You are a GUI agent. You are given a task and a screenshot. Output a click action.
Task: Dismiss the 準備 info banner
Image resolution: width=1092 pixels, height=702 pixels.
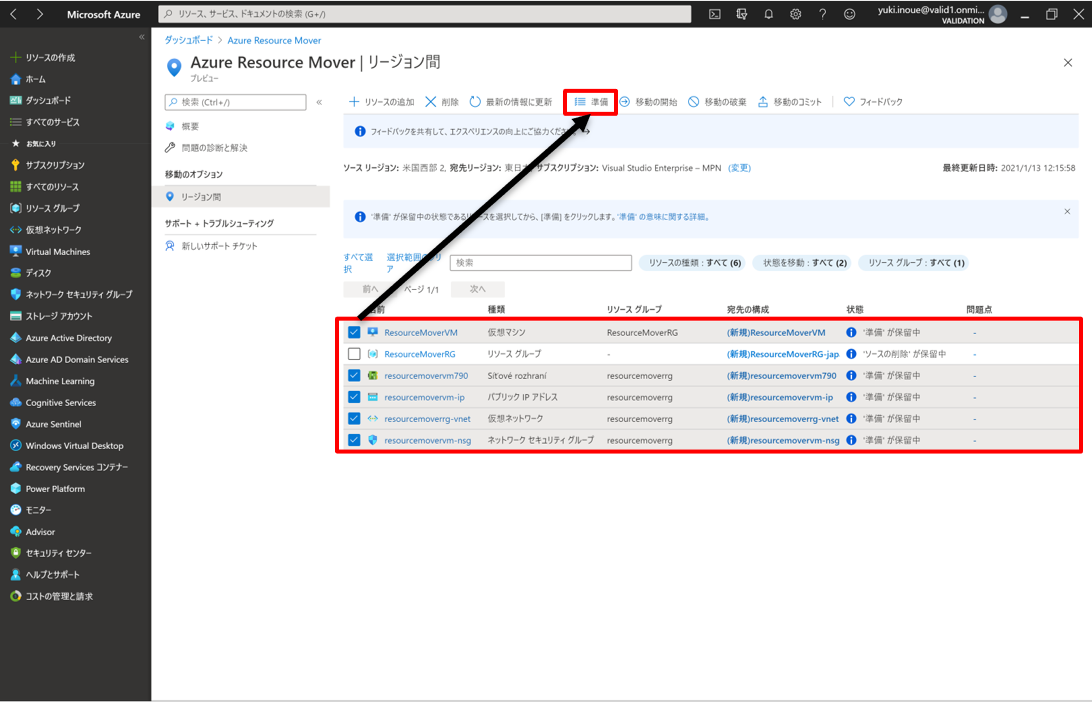[x=1067, y=211]
